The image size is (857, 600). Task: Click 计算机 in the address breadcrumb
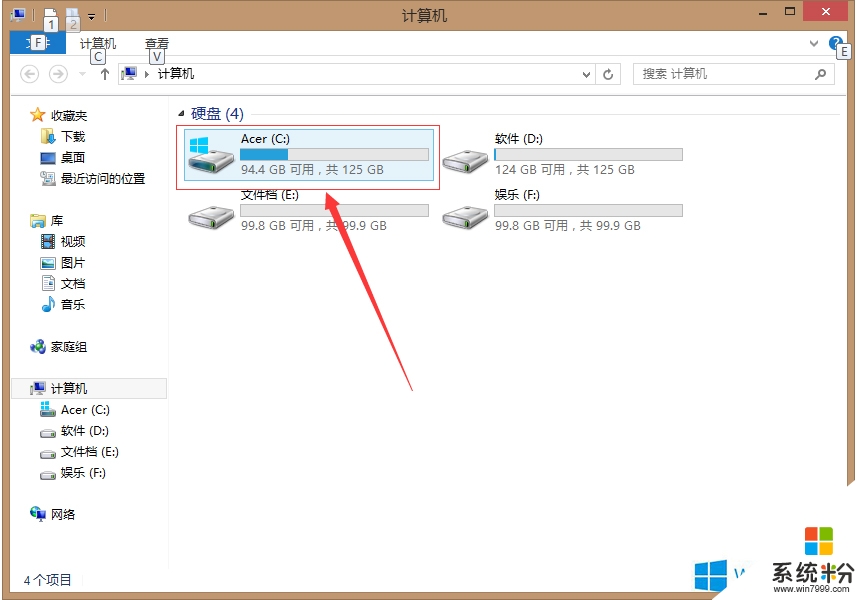176,74
